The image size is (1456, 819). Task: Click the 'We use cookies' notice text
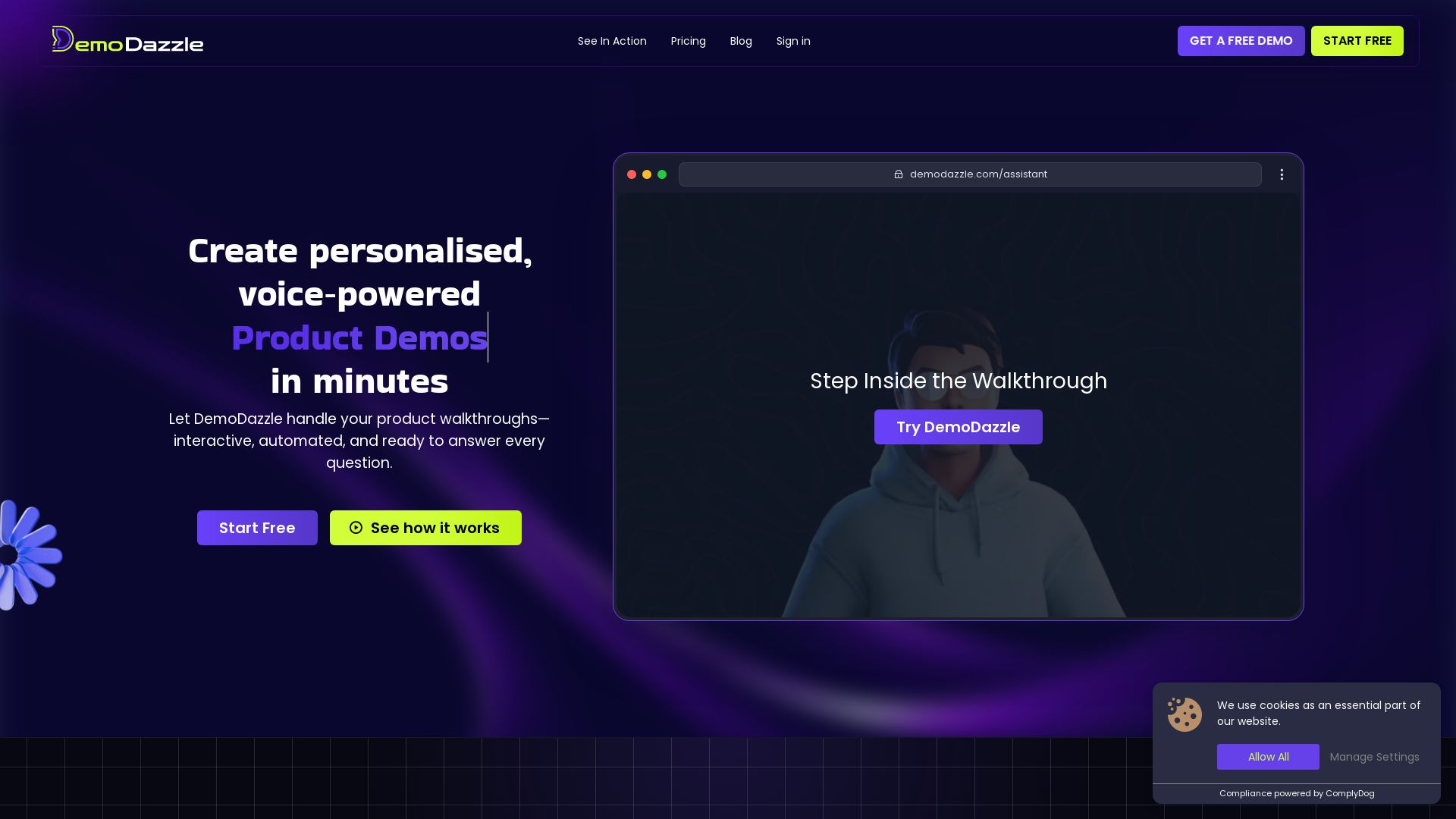[1319, 713]
